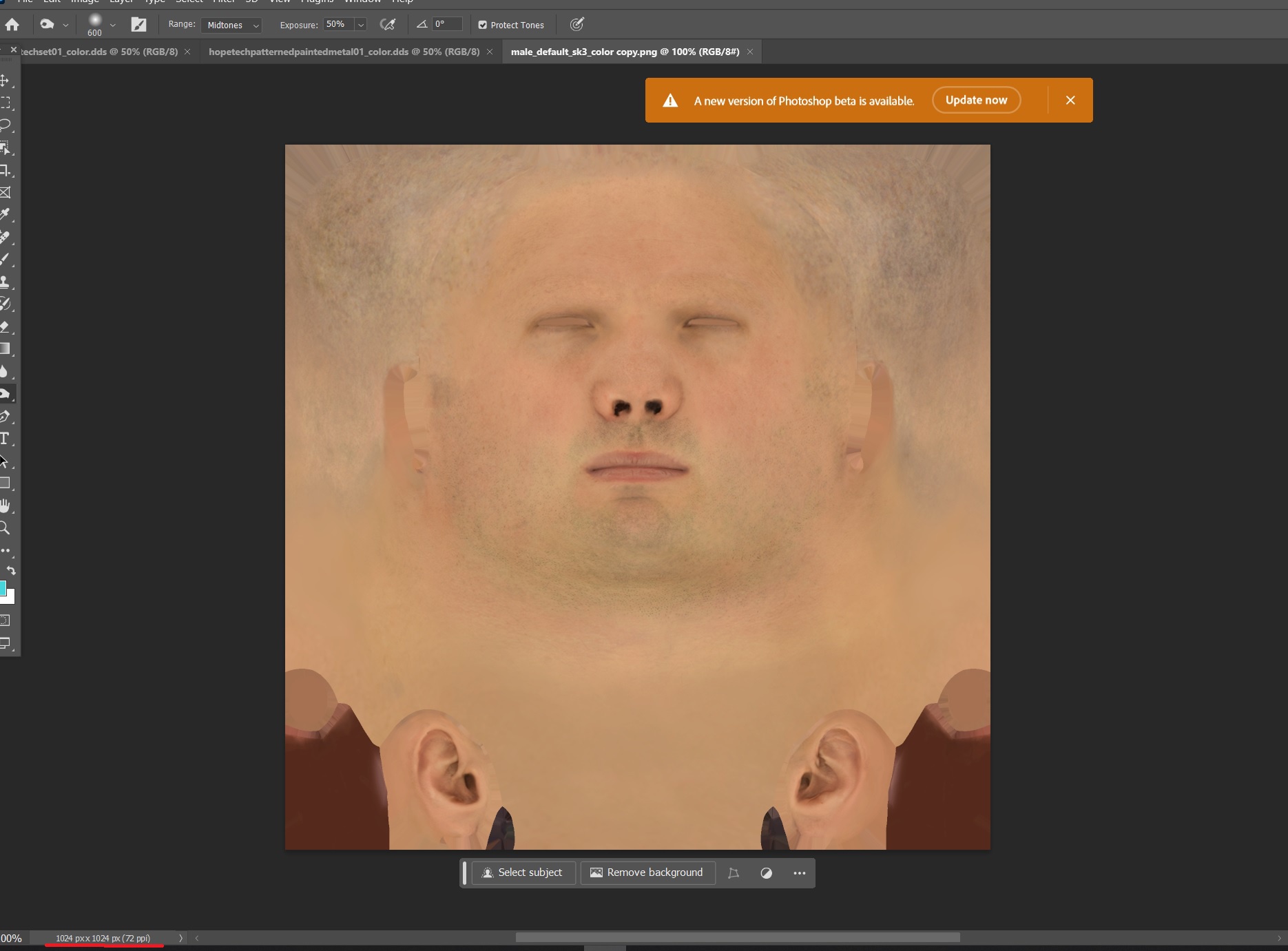Select the Hand tool
Screen dimensions: 1288x951
click(x=6, y=506)
